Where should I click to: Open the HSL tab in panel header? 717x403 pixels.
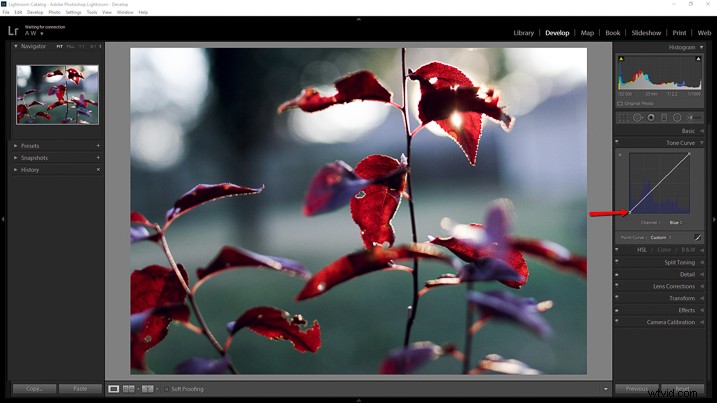point(642,250)
